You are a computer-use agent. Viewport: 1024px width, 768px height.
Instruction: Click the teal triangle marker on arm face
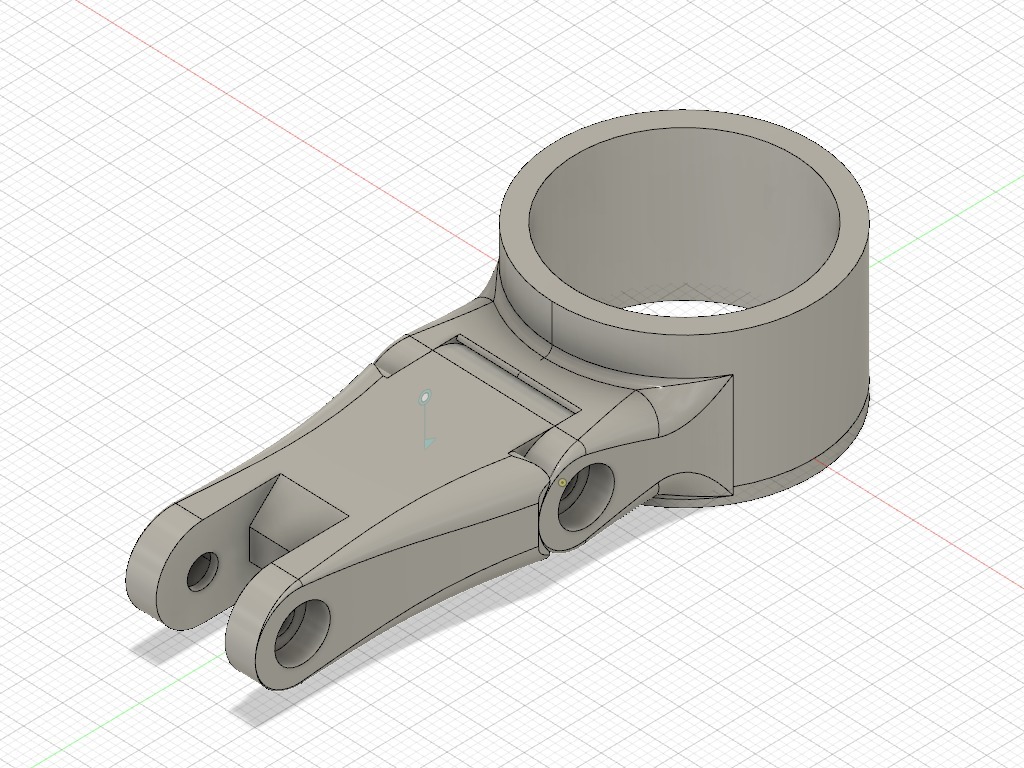pyautogui.click(x=428, y=443)
